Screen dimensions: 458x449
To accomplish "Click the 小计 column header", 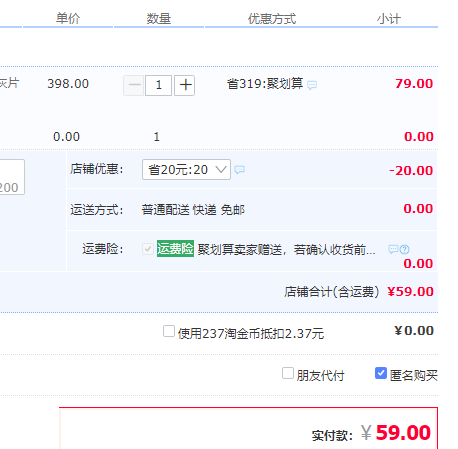I will click(x=389, y=19).
